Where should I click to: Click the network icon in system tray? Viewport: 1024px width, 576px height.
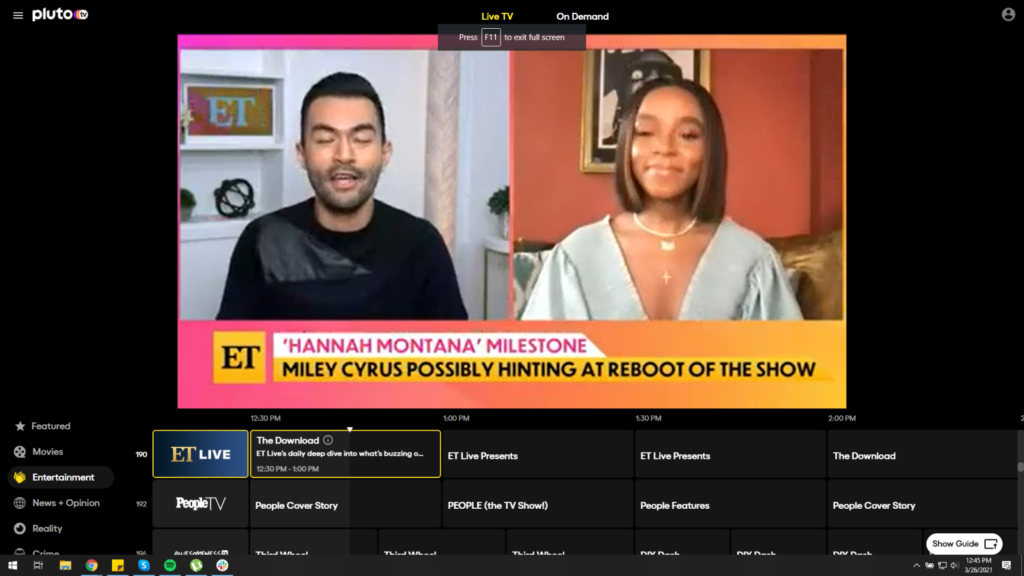[x=942, y=566]
